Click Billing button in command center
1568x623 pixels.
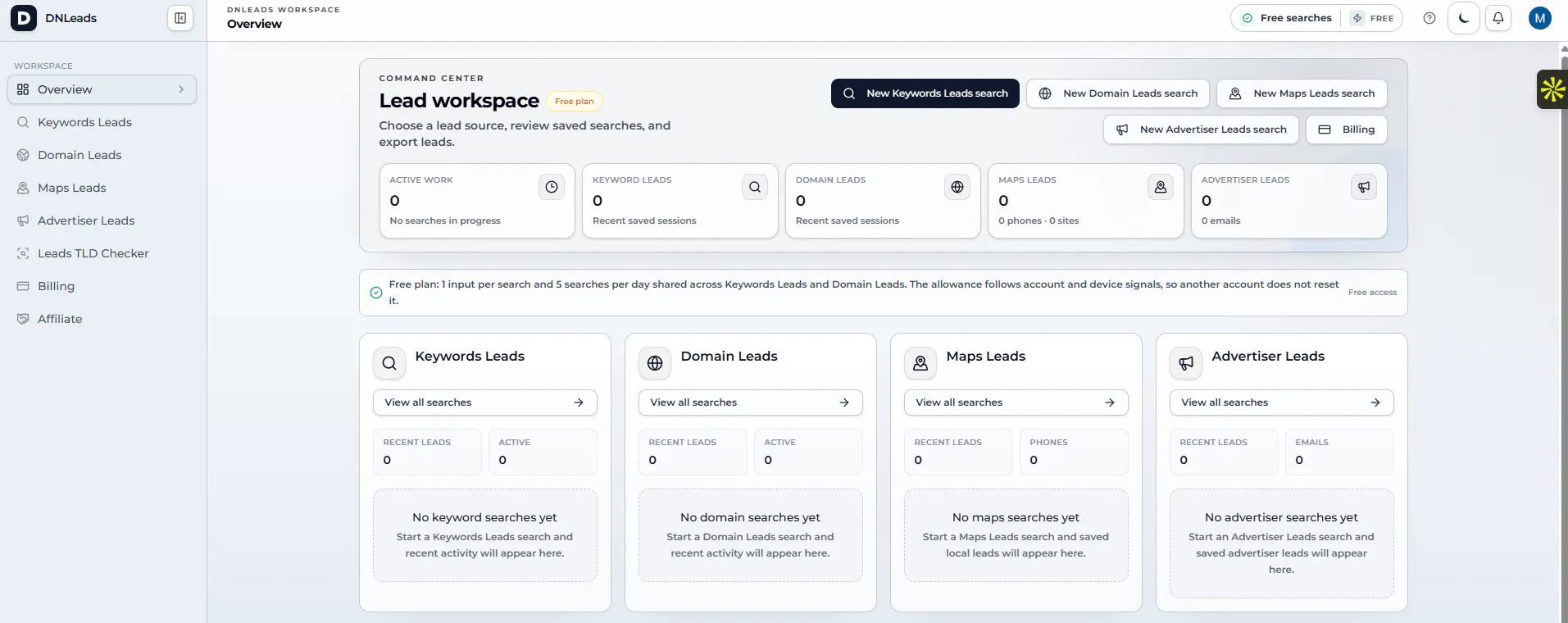pyautogui.click(x=1347, y=130)
